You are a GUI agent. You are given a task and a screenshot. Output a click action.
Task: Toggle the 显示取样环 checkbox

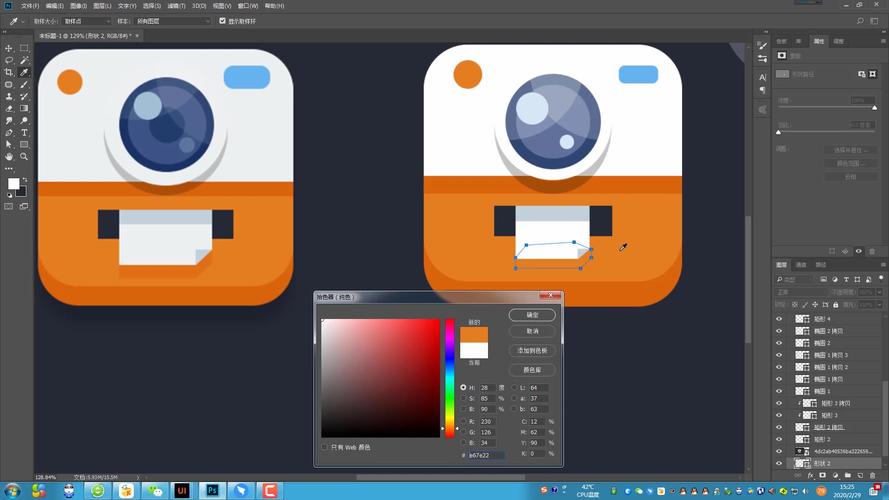pyautogui.click(x=222, y=20)
